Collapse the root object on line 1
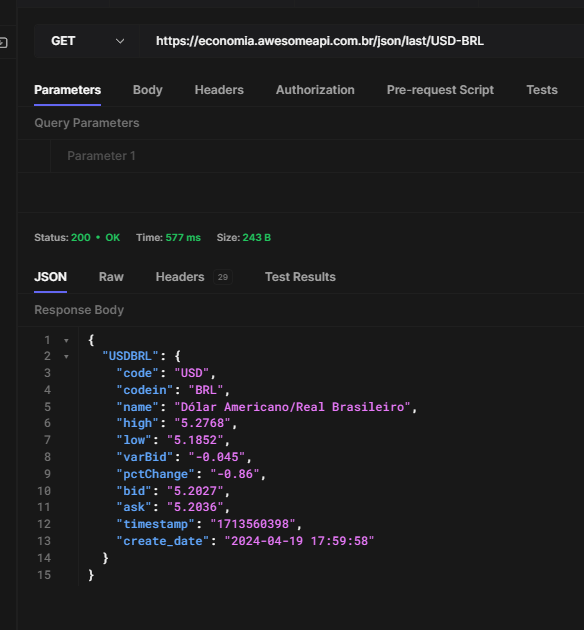This screenshot has width=584, height=630. [x=66, y=341]
